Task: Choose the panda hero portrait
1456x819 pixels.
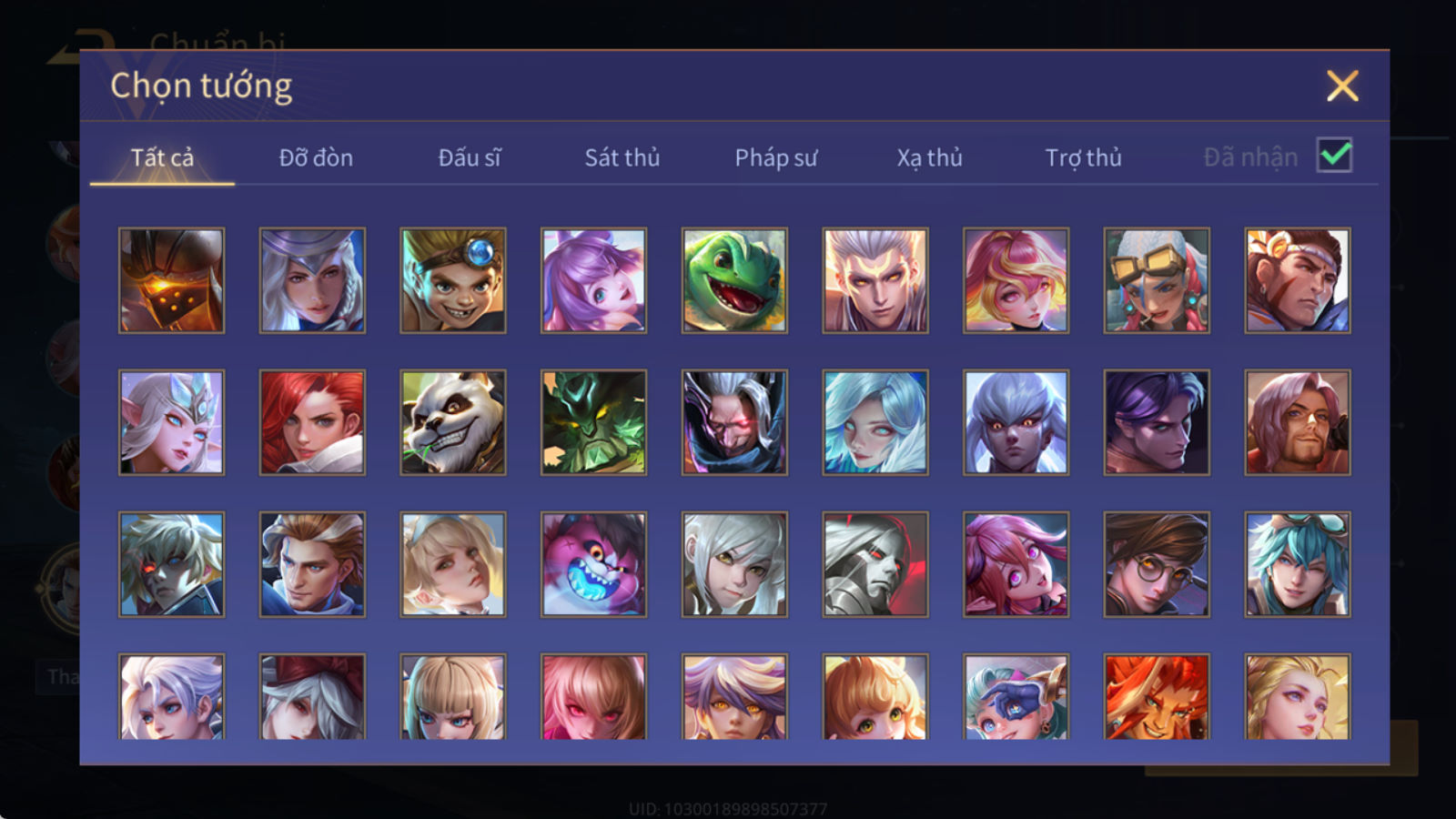Action: click(453, 422)
